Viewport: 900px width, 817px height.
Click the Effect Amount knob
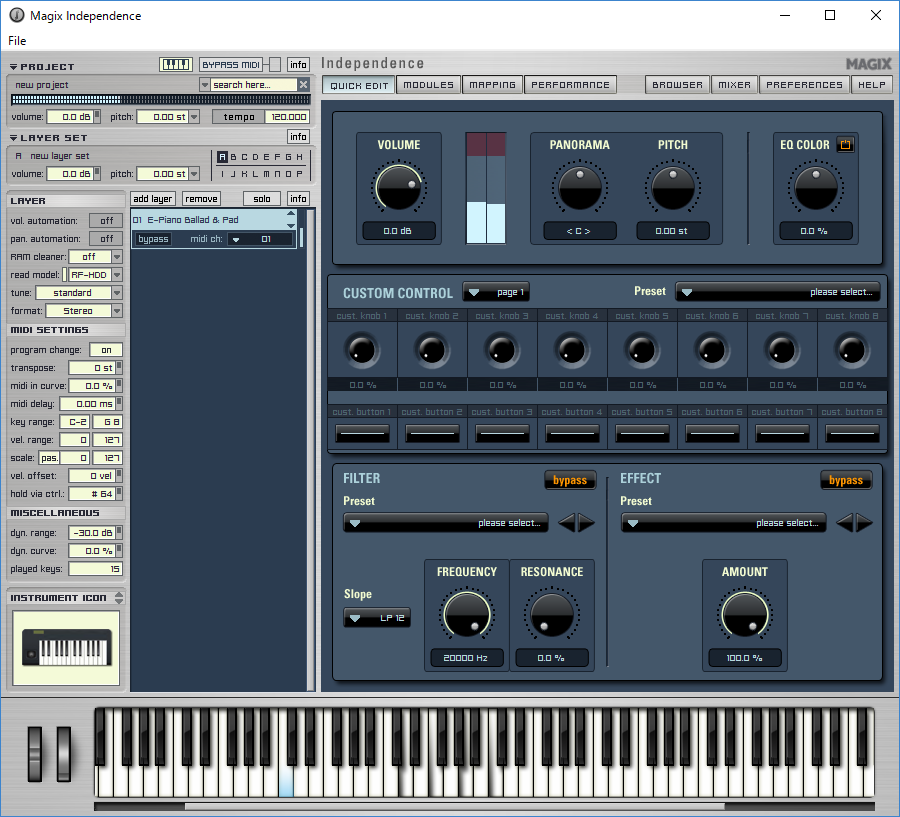[x=744, y=614]
